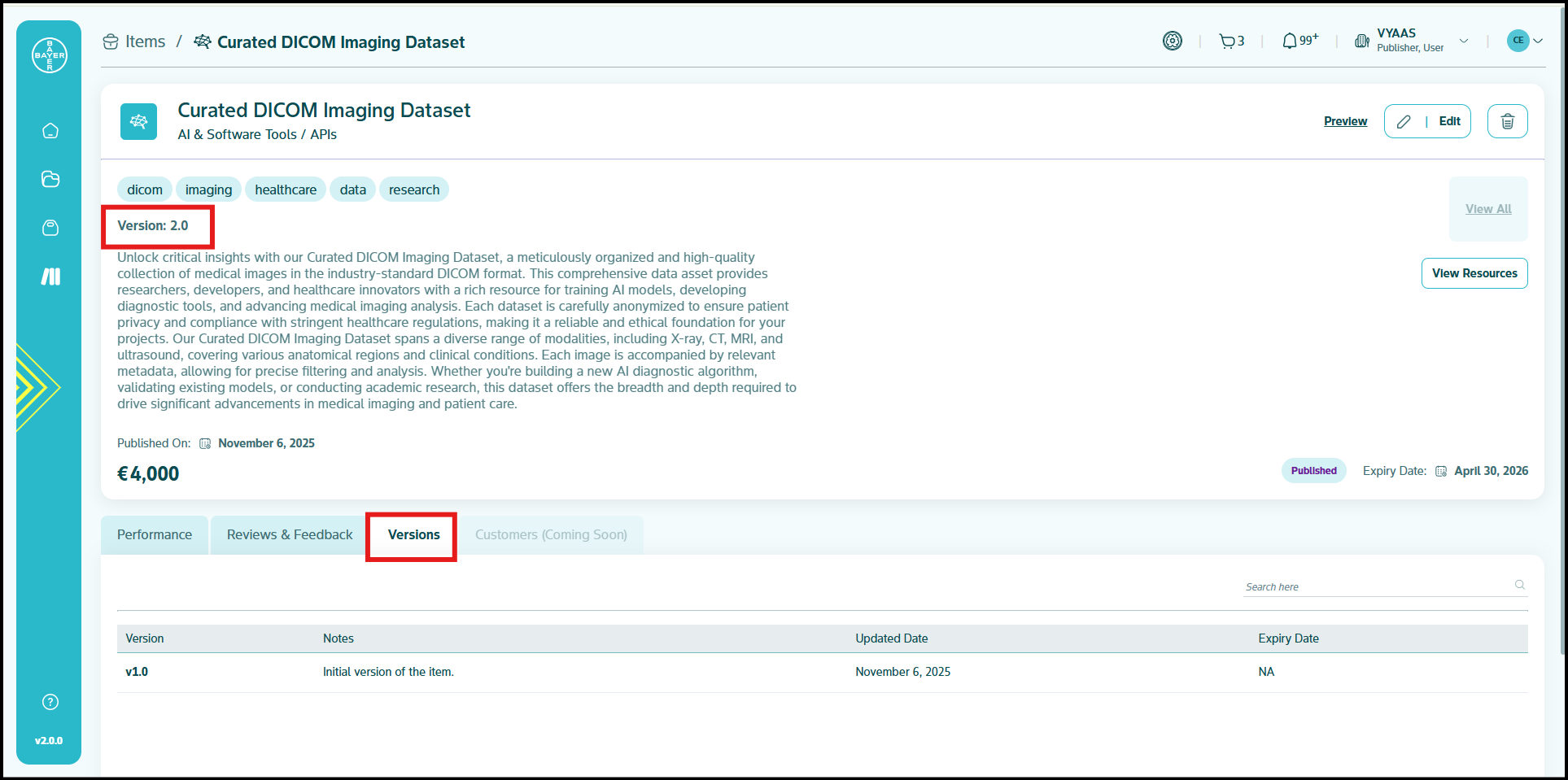Open the shopping cart with 3 items
The width and height of the screenshot is (1568, 780).
(x=1231, y=41)
